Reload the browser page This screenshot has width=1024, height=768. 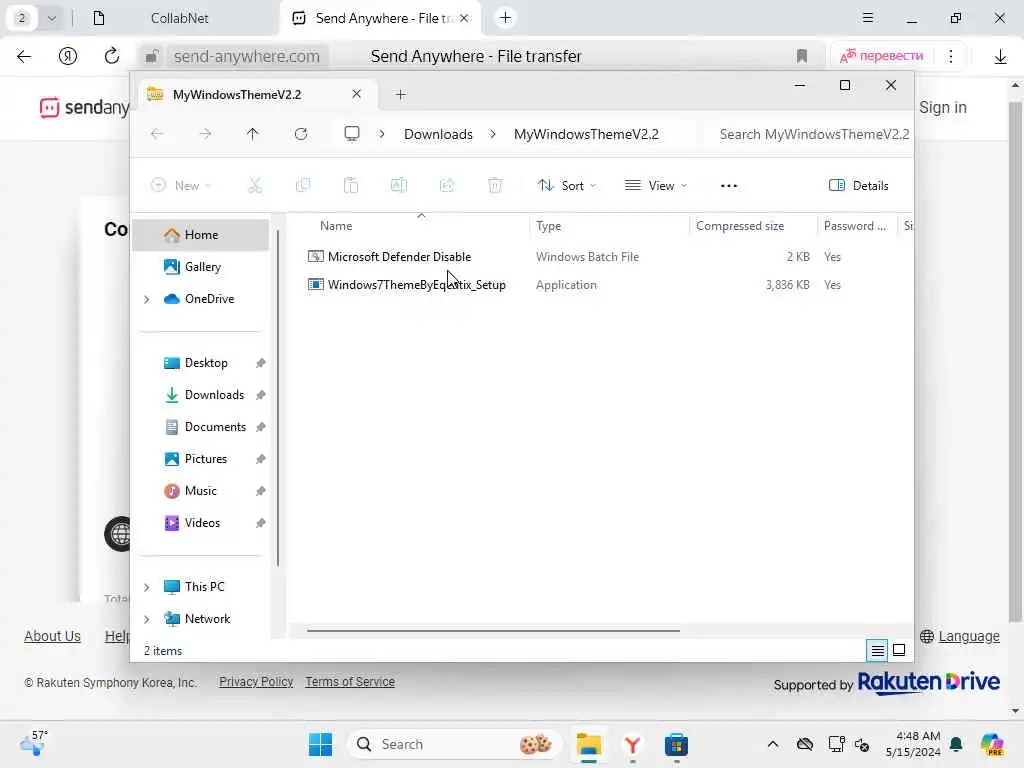(x=112, y=56)
